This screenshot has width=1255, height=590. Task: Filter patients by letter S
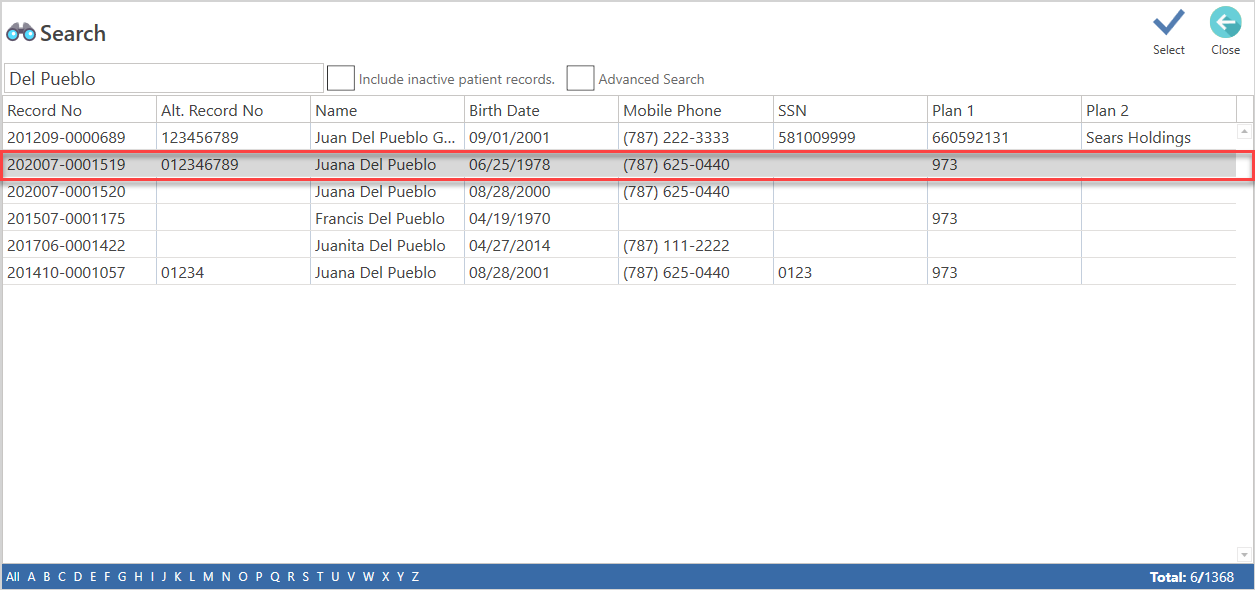pyautogui.click(x=305, y=577)
